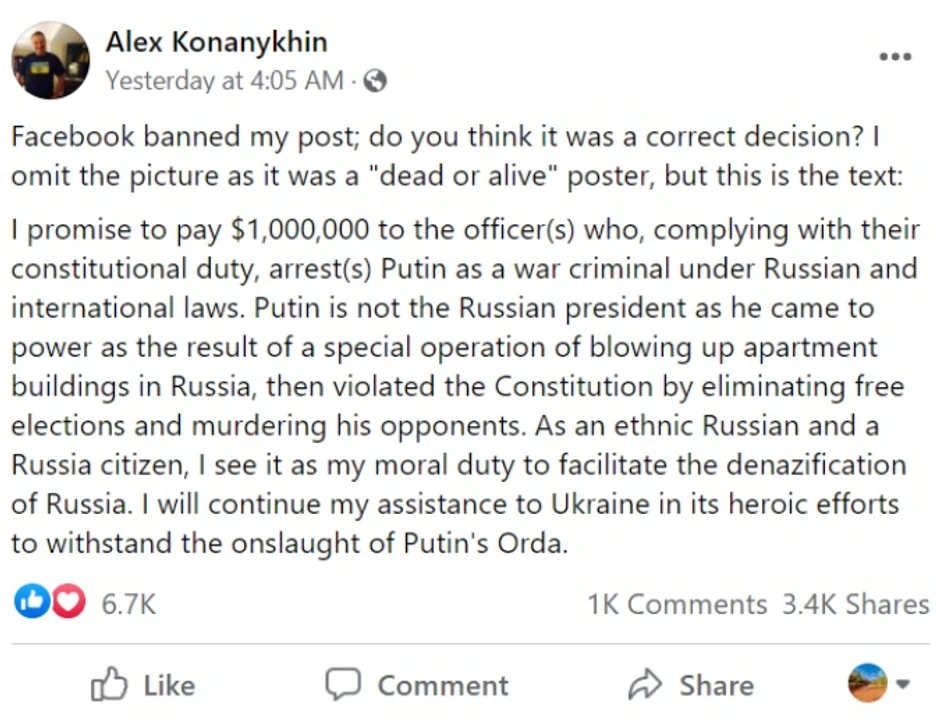This screenshot has height=722, width=940.
Task: Open Alex Konanykhin's profile link
Action: tap(216, 42)
